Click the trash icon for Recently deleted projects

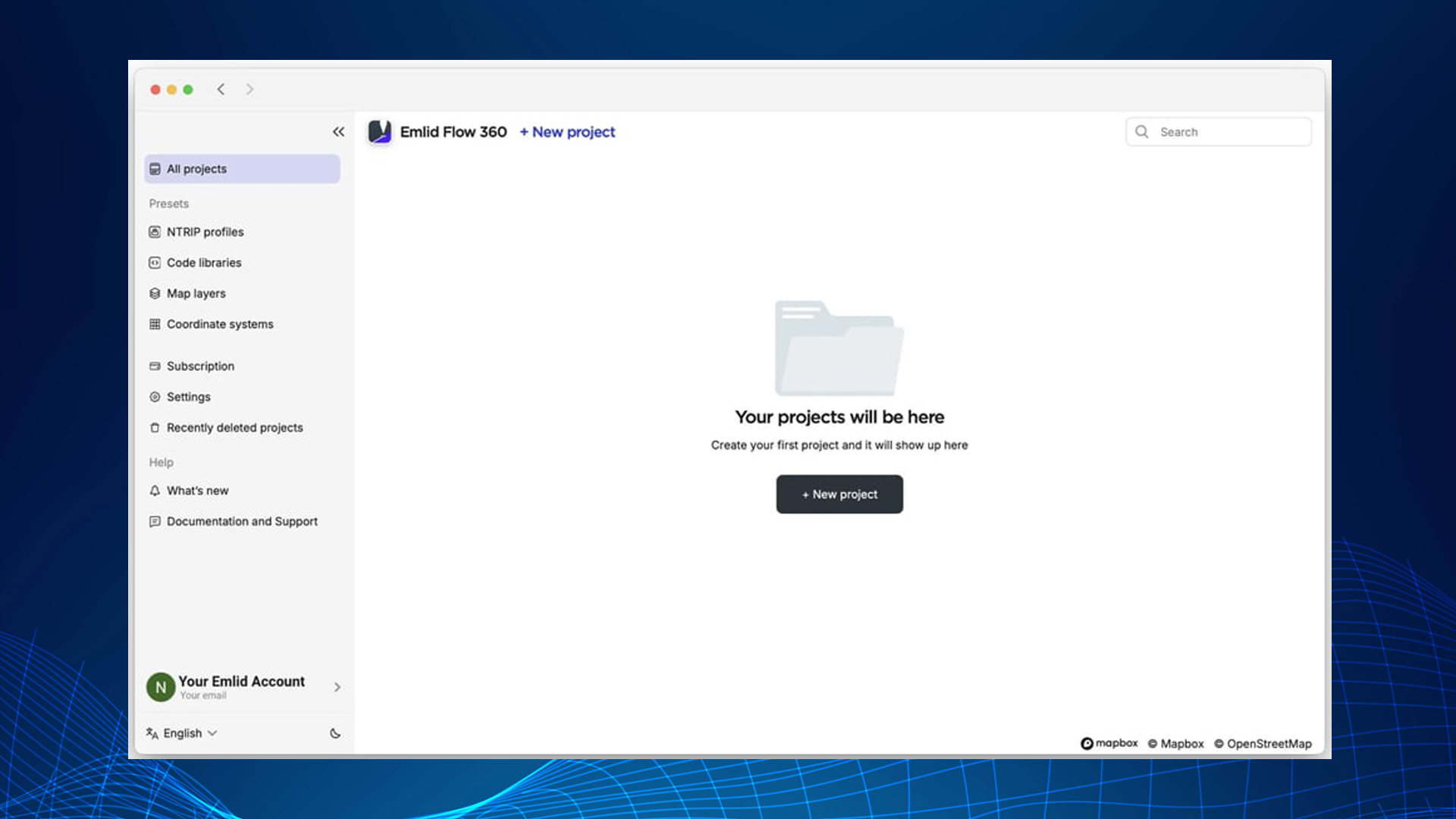[x=155, y=428]
